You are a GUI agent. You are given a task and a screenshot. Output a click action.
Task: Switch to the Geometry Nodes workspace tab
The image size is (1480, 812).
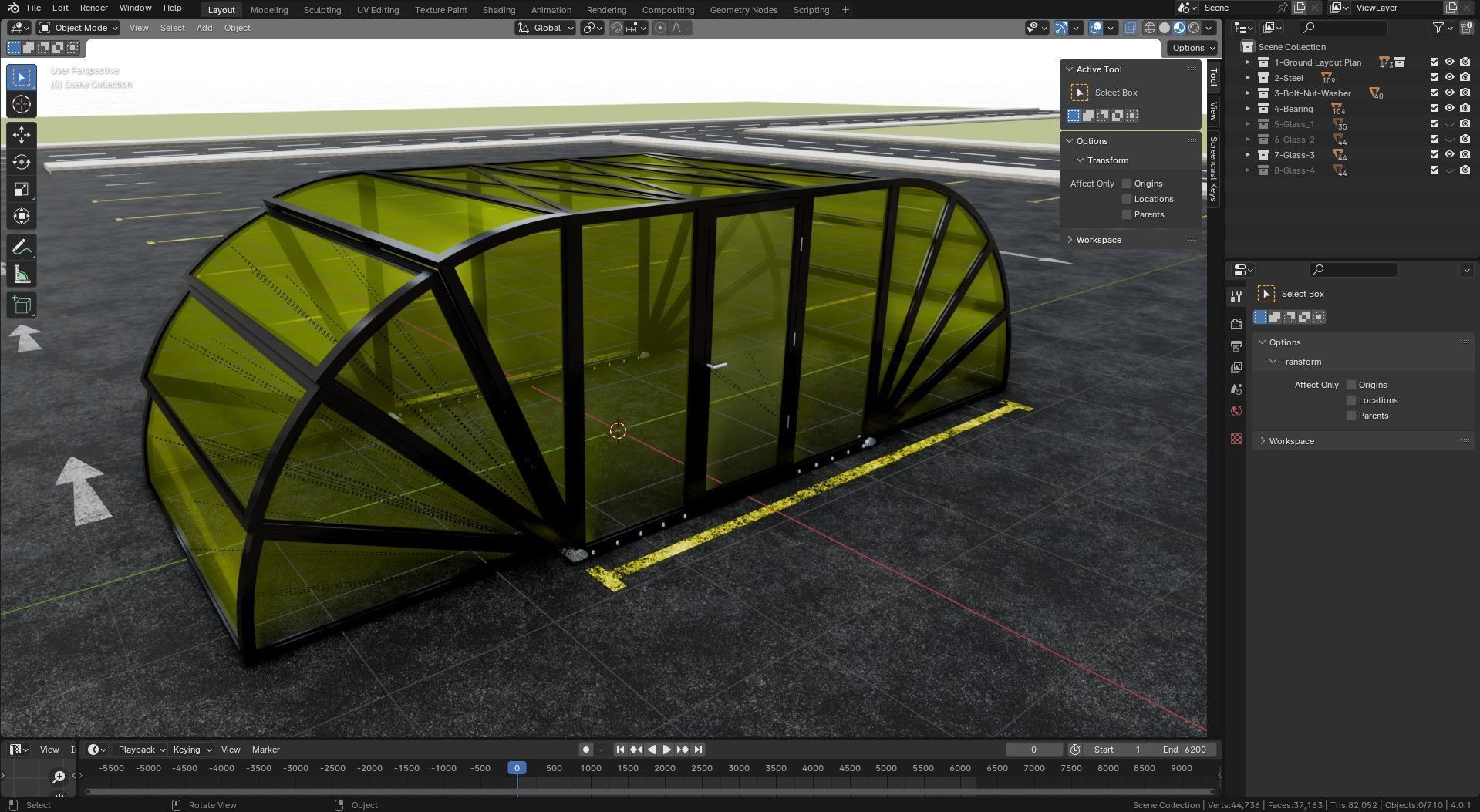(743, 10)
